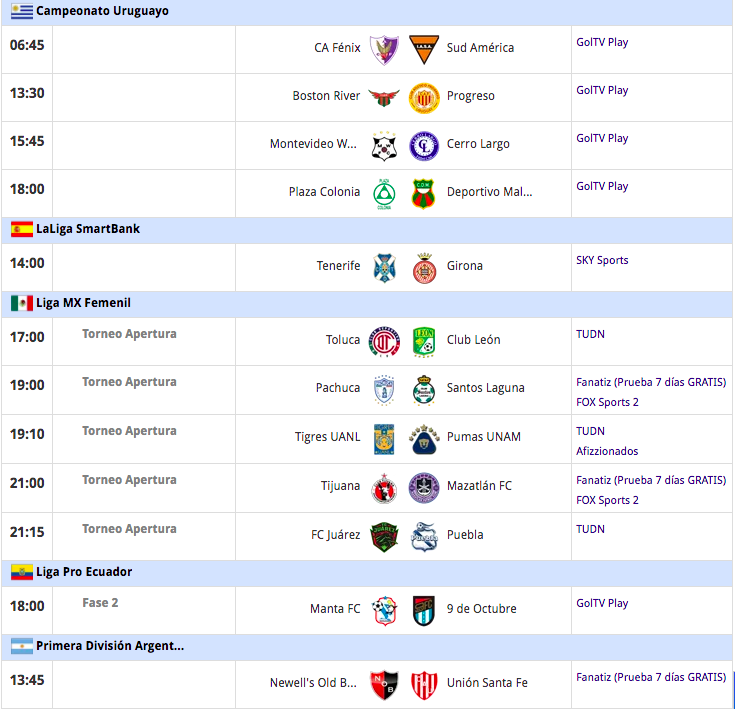Click the Unión Santa Fe striped crest
Image resolution: width=735 pixels, height=709 pixels.
424,685
